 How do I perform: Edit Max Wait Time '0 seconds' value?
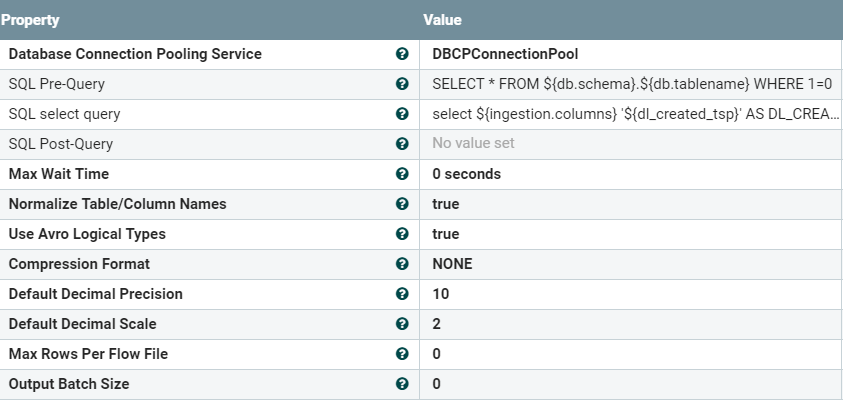click(467, 174)
